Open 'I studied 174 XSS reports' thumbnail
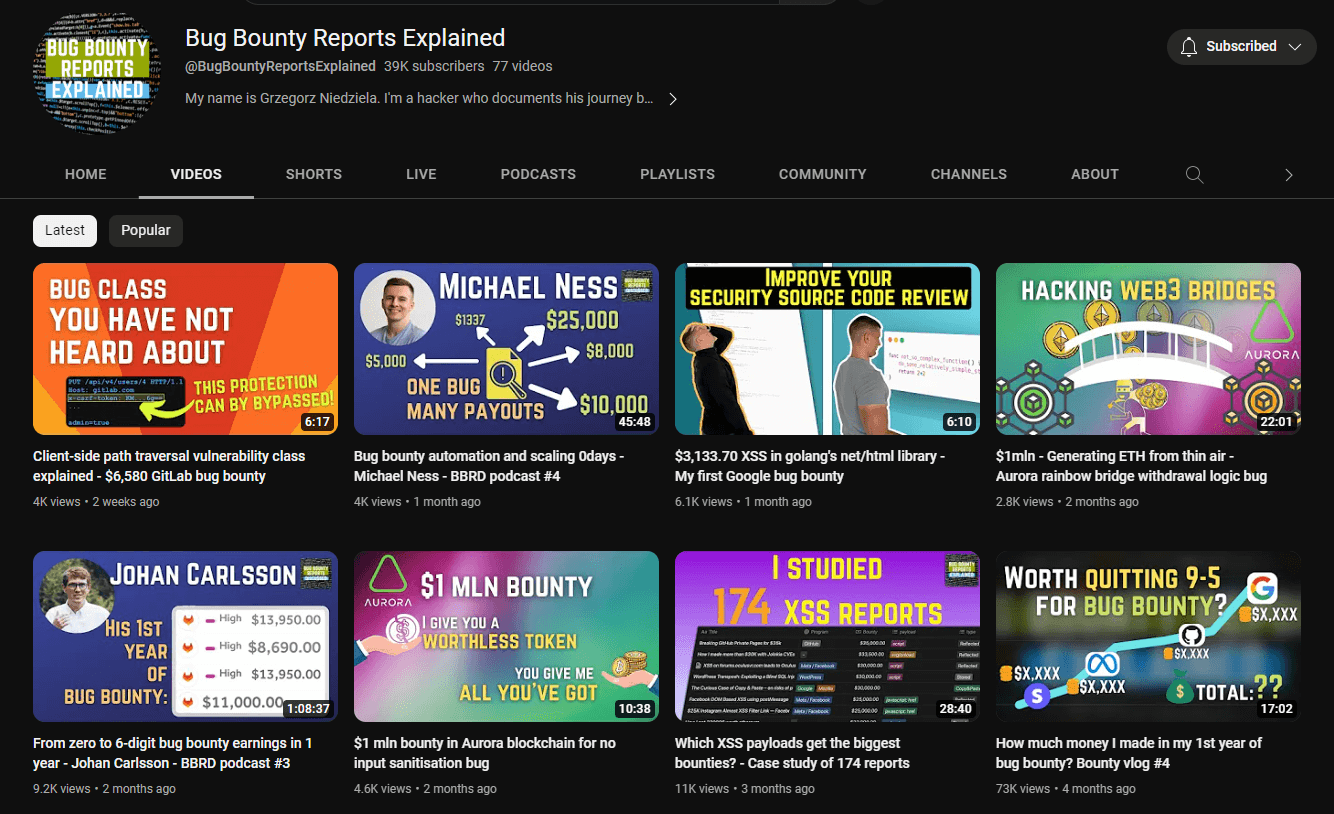Viewport: 1334px width, 814px height. point(827,636)
